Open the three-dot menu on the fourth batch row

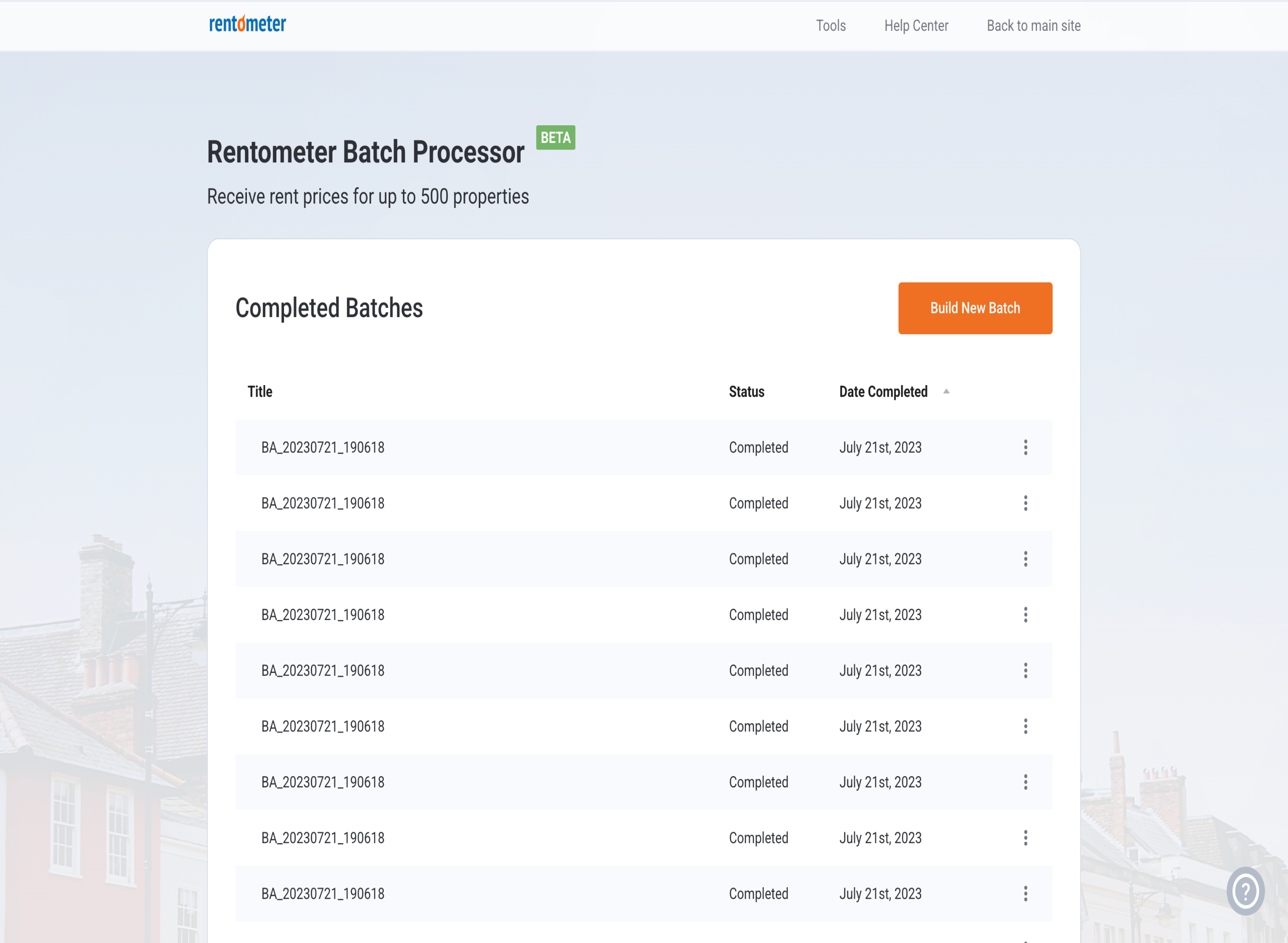[x=1025, y=615]
